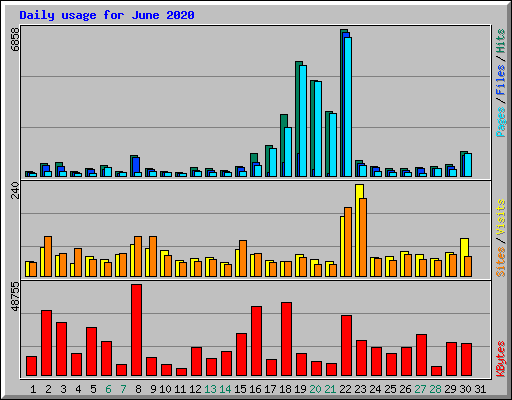Click the 'Daily usage for June 2020' title
This screenshot has width=512, height=400.
(x=107, y=15)
